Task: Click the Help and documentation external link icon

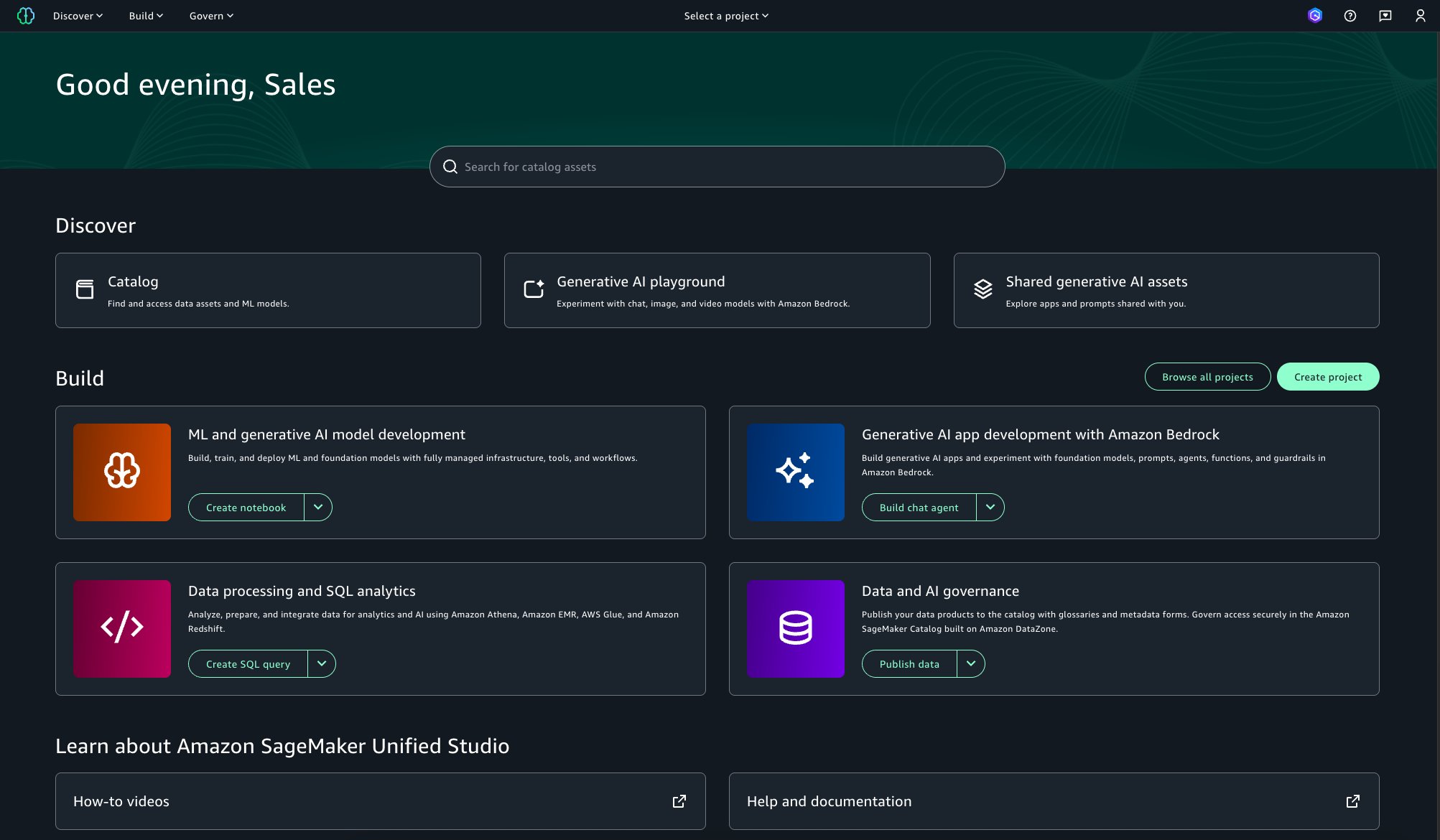Action: (x=1352, y=801)
